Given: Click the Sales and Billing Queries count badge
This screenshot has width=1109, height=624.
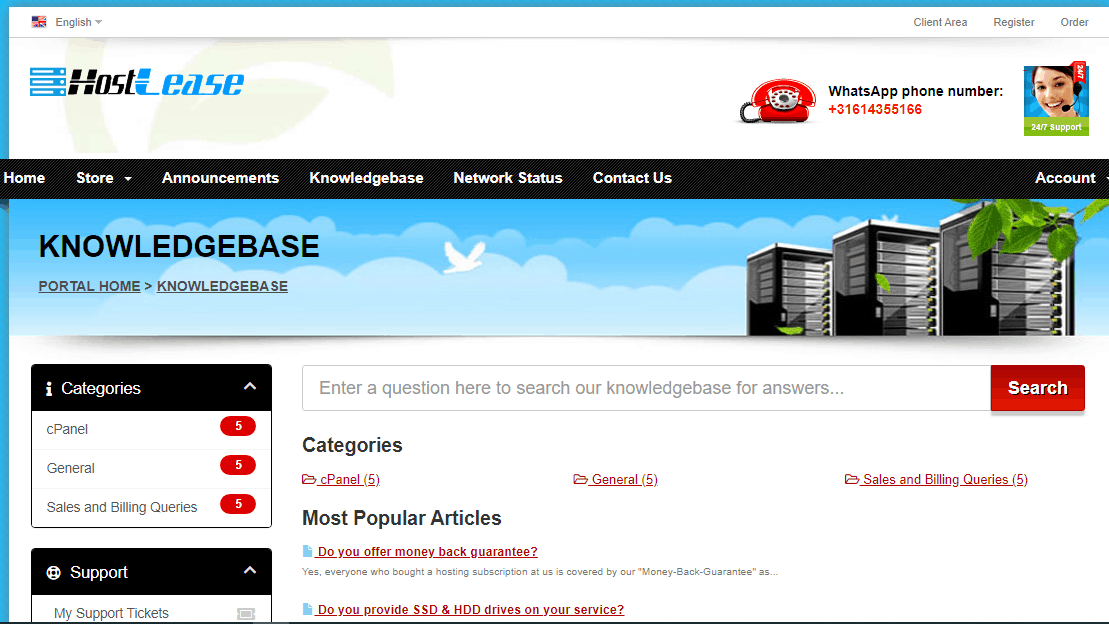Looking at the screenshot, I should (x=238, y=504).
